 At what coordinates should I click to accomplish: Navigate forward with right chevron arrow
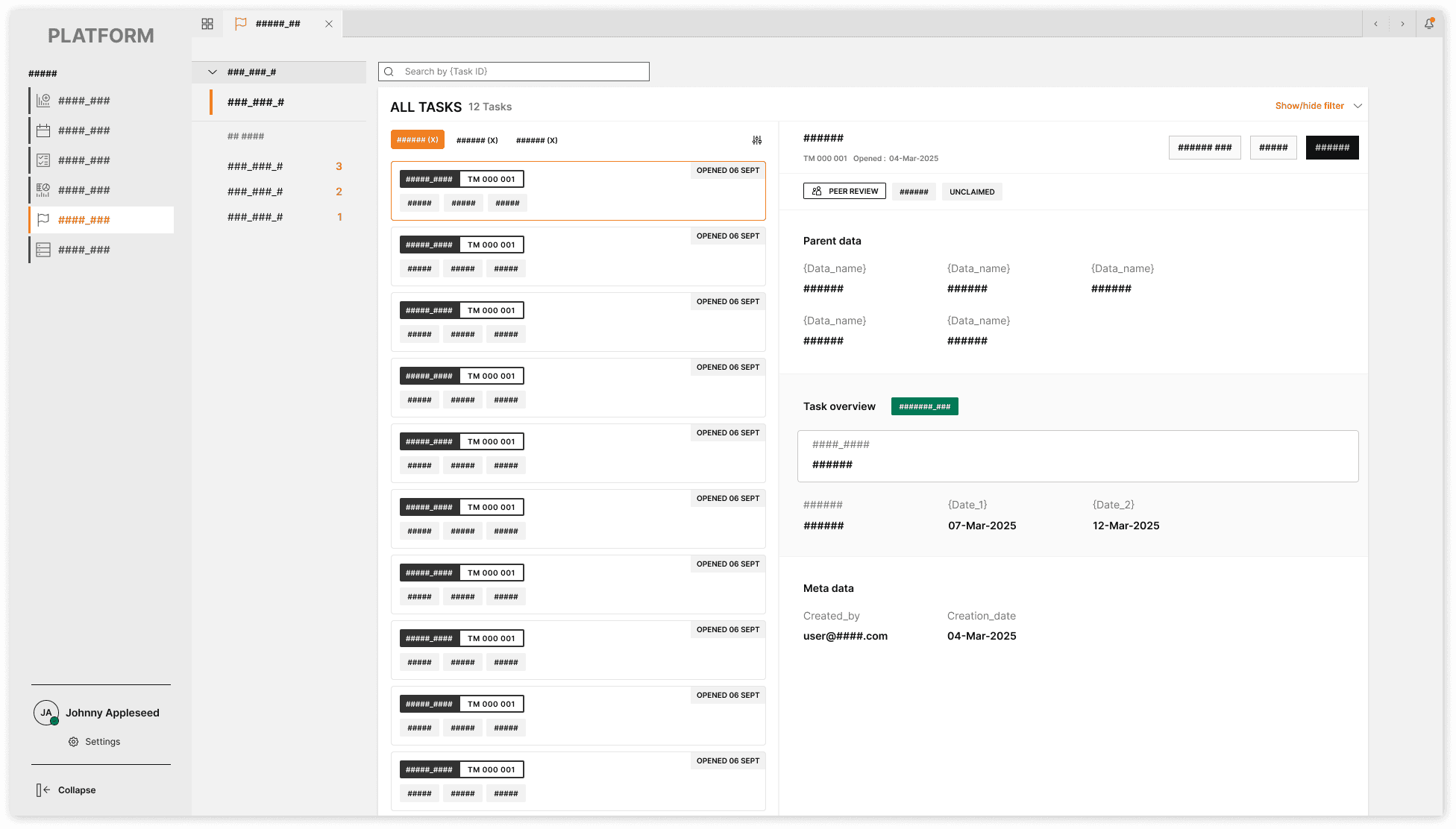1402,24
